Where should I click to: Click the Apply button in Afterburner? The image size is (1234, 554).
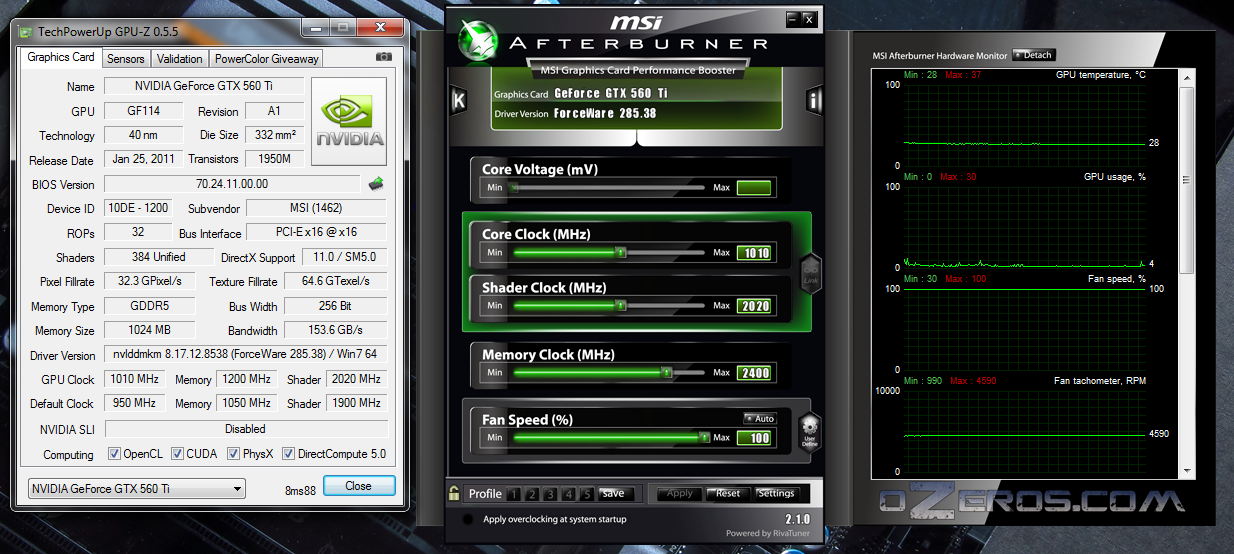click(x=680, y=494)
